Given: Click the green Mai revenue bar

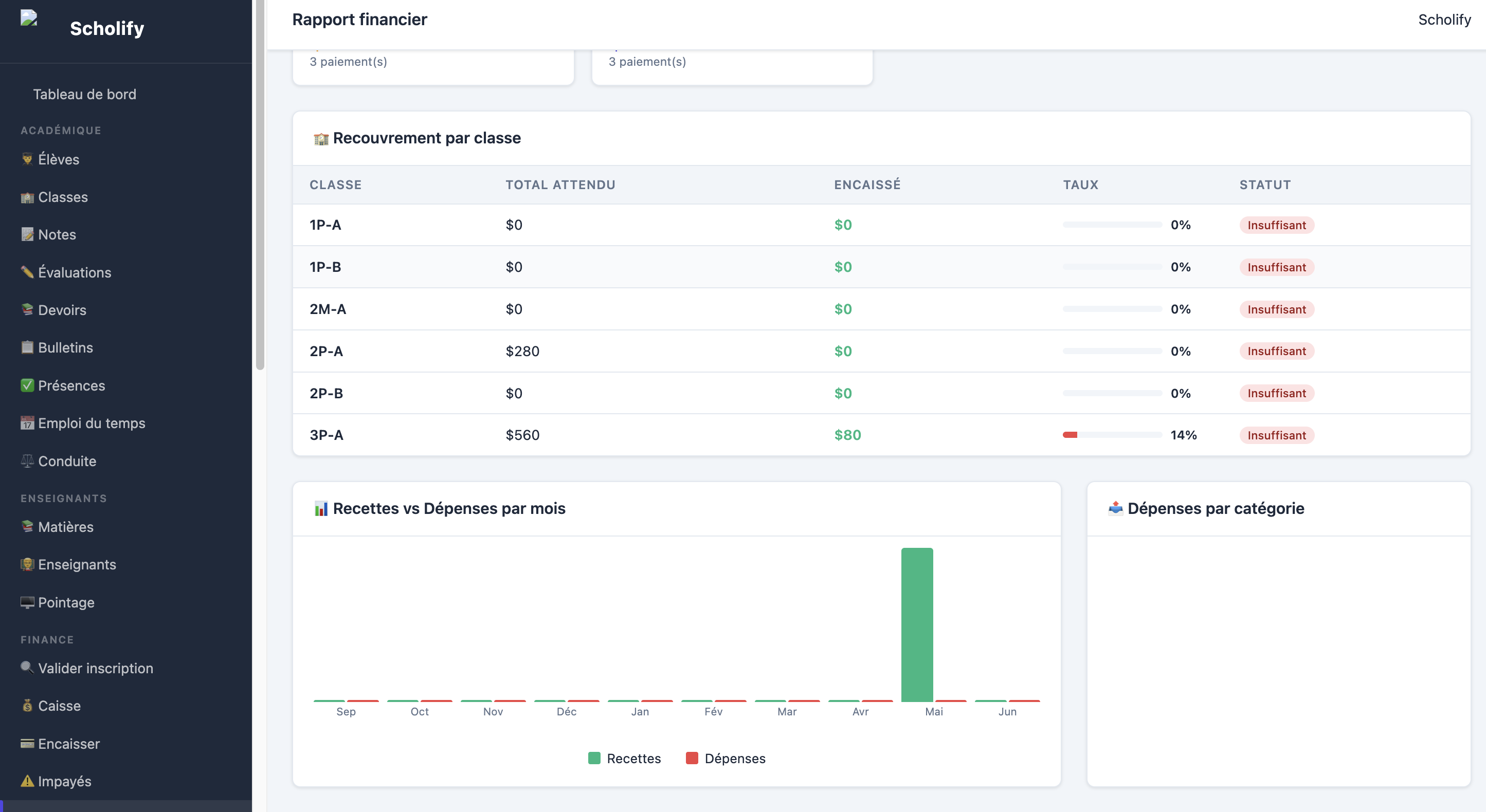Looking at the screenshot, I should pos(917,624).
